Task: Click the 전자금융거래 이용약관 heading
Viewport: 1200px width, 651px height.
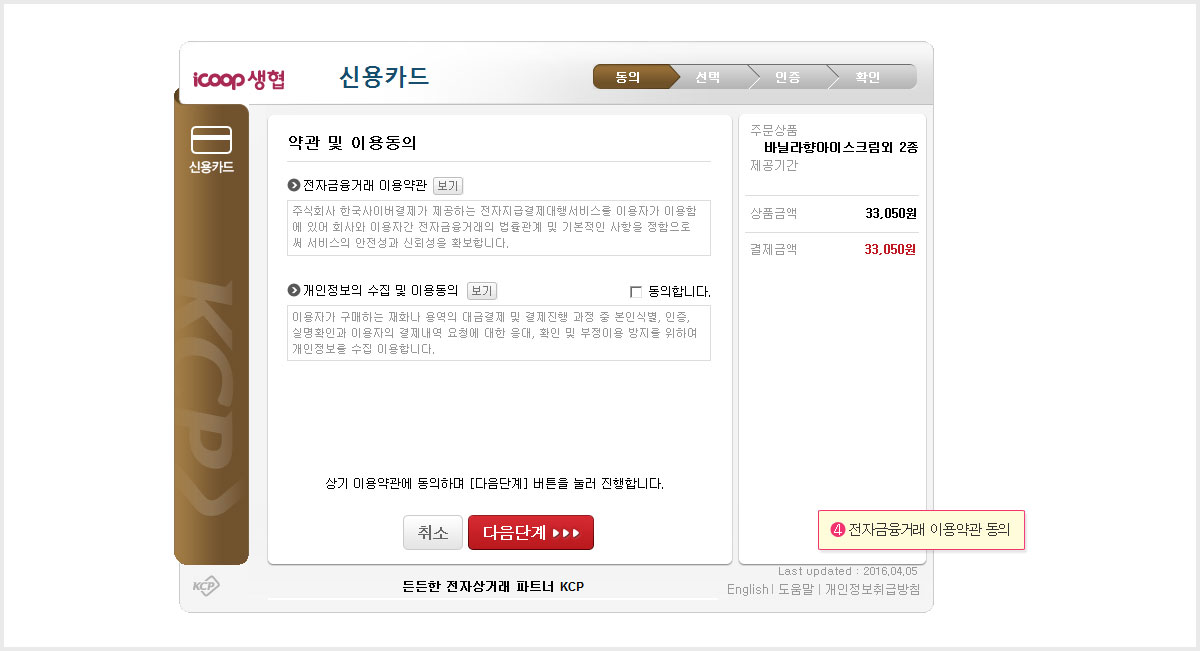Action: [365, 185]
